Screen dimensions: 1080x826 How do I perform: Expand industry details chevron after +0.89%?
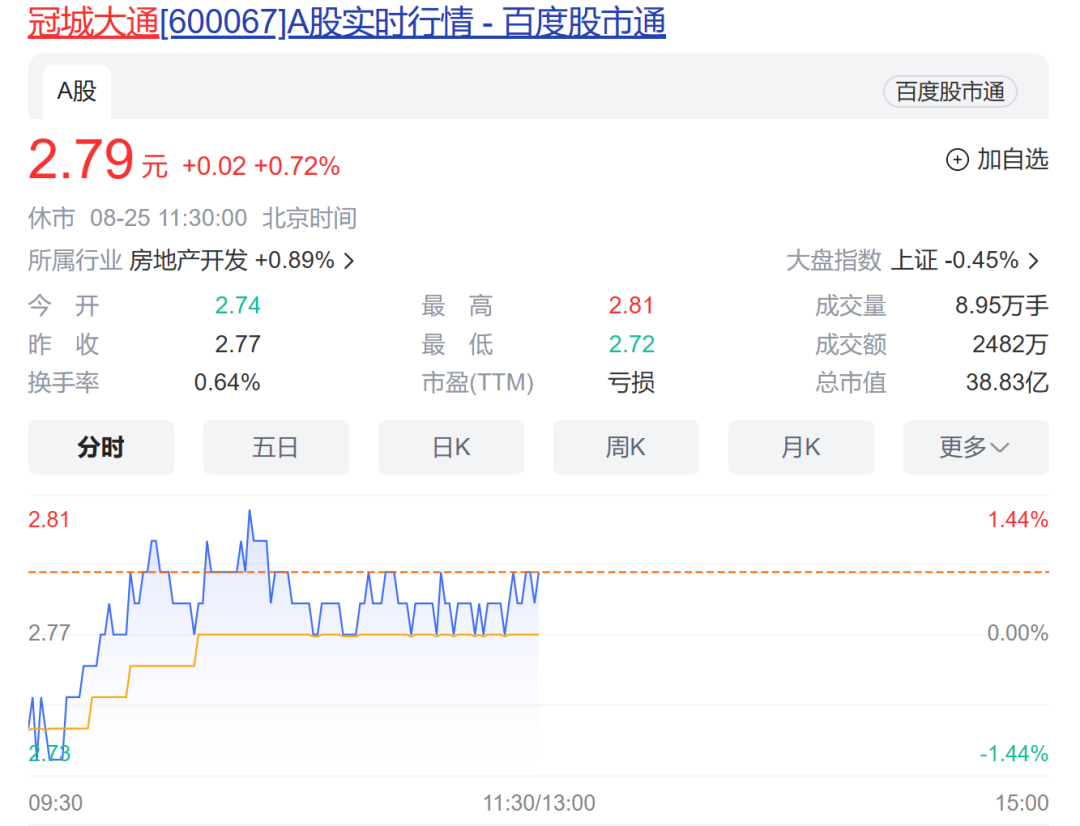[349, 261]
